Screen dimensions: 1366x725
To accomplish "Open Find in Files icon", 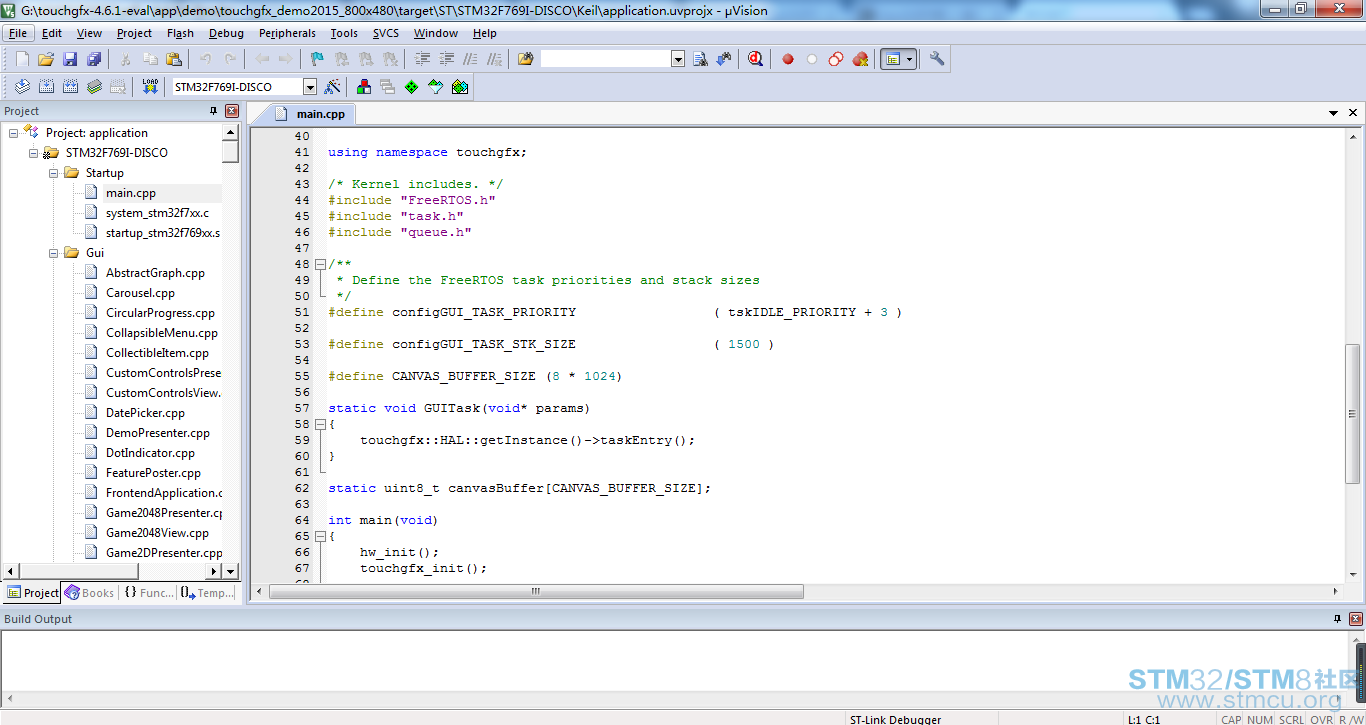I will 526,59.
